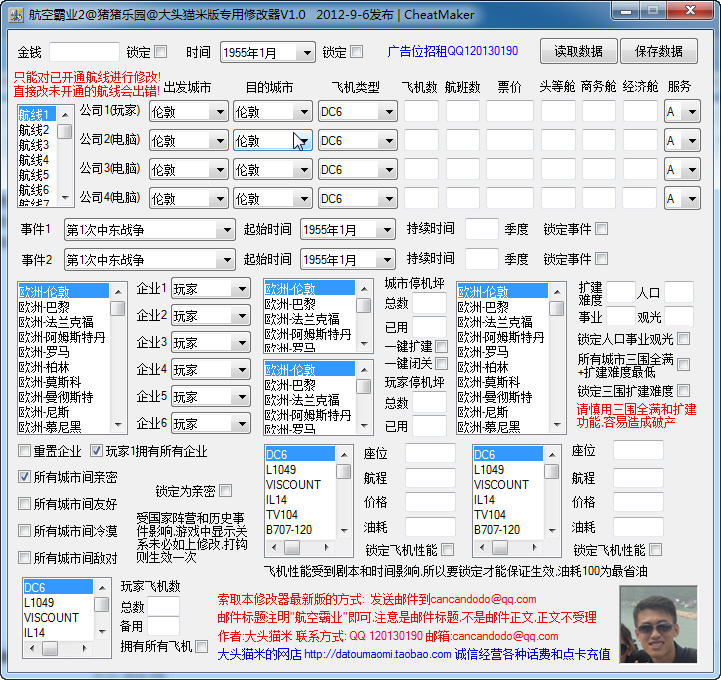Check 所有城市间冷漠 checkbox

click(24, 531)
